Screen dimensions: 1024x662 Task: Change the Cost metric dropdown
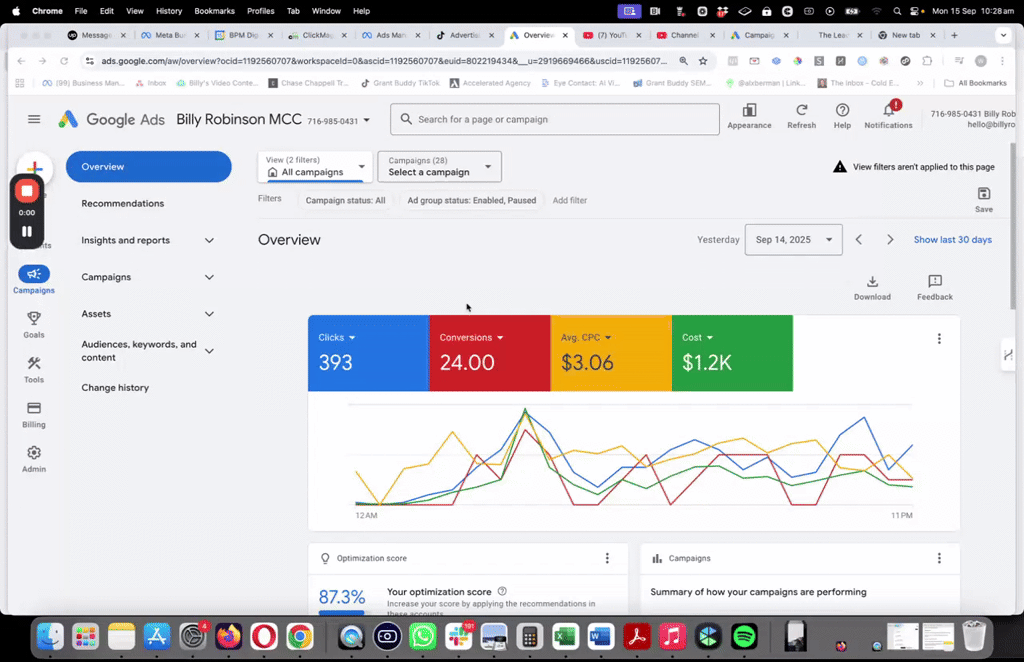(x=697, y=338)
